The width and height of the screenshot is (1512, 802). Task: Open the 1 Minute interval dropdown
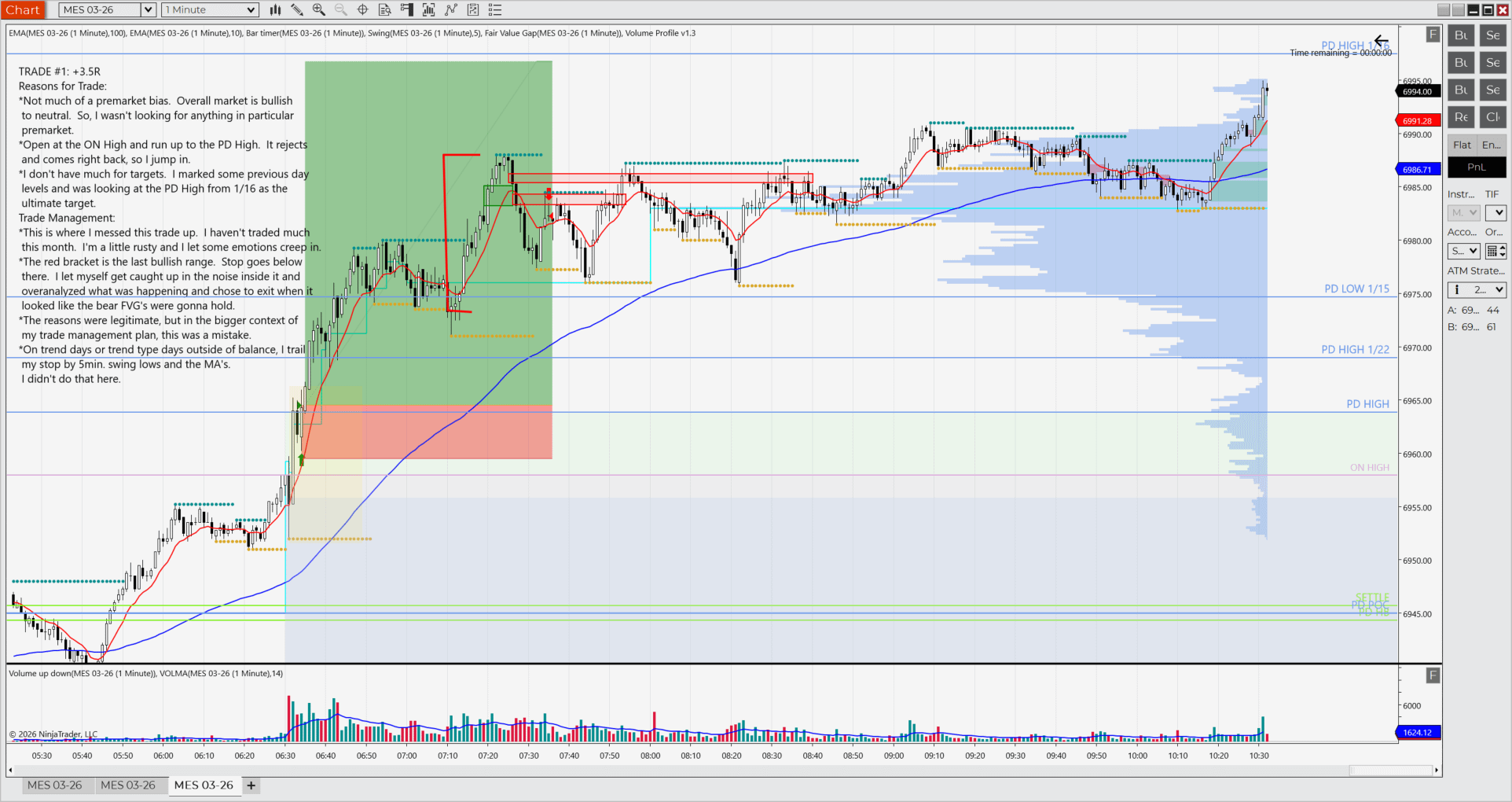251,10
